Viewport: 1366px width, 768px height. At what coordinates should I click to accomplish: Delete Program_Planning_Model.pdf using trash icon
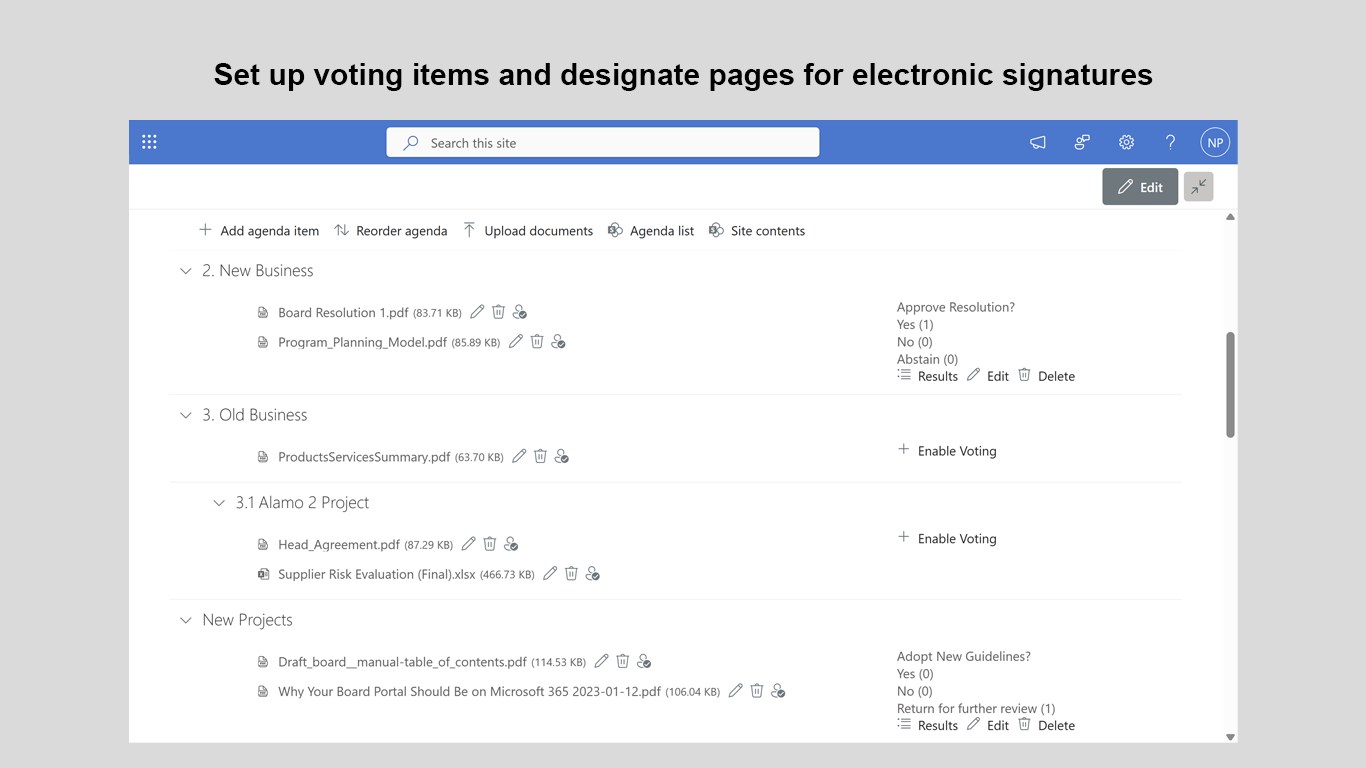pyautogui.click(x=537, y=342)
